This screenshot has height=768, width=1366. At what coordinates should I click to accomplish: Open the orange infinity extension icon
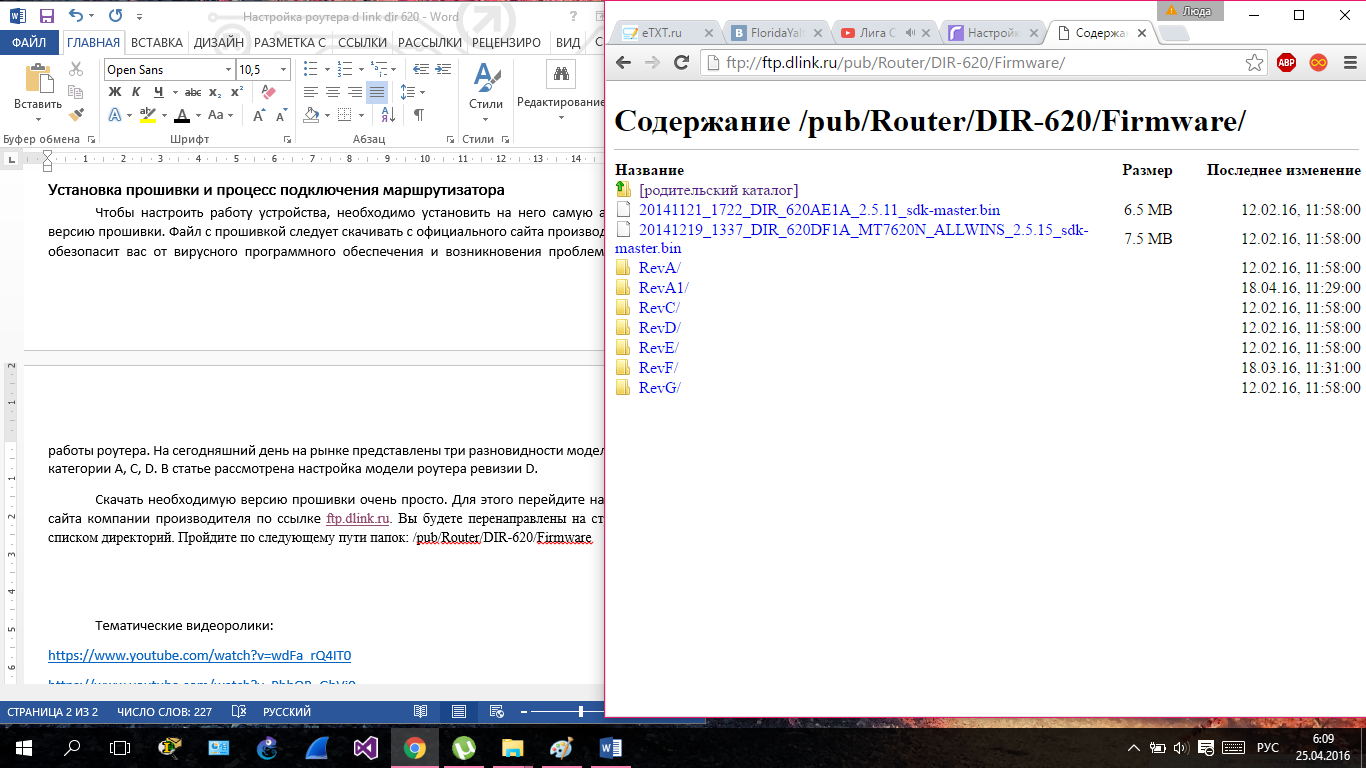[1319, 62]
